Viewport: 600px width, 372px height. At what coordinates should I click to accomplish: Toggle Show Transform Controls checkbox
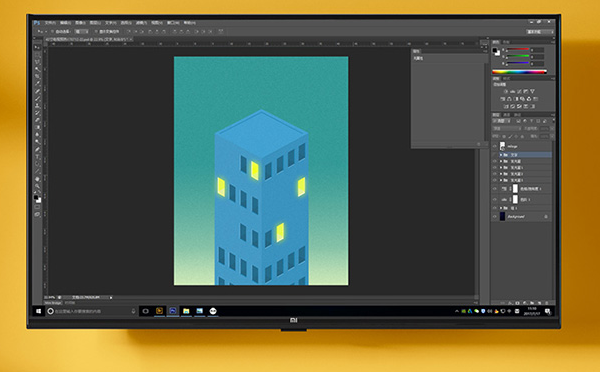(96, 31)
